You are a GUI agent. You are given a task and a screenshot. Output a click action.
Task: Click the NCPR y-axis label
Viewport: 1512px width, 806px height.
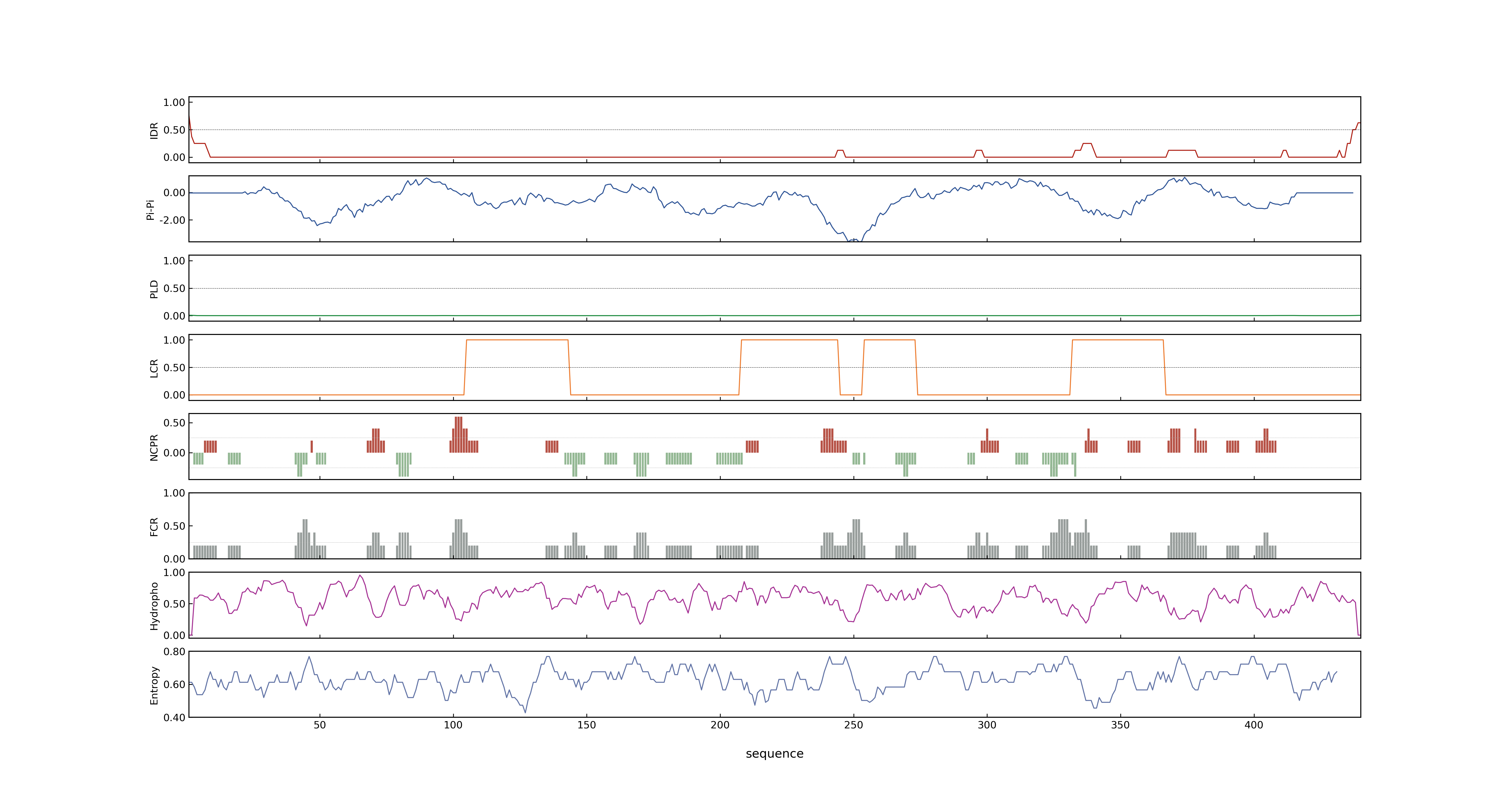tap(154, 447)
